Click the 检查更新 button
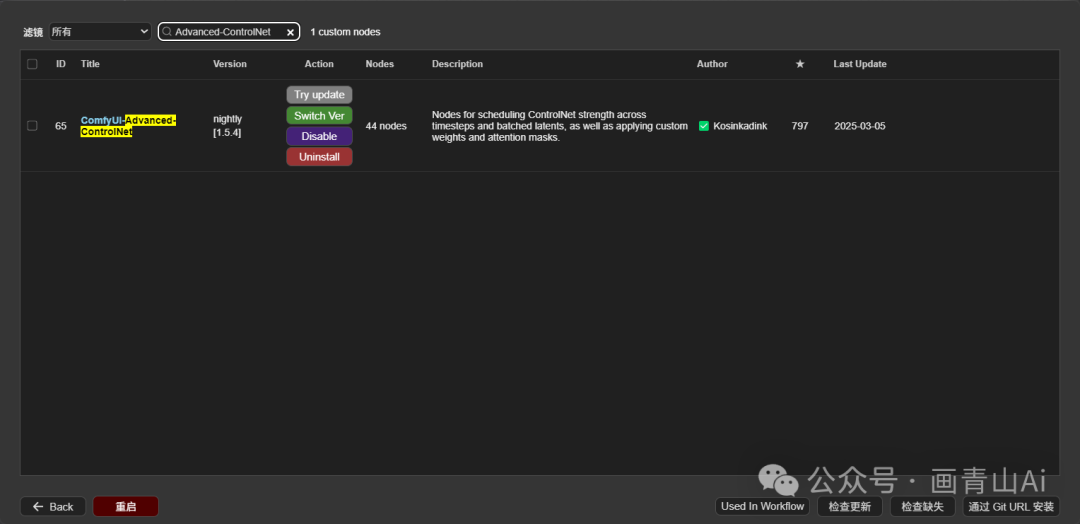Image resolution: width=1080 pixels, height=524 pixels. click(850, 507)
